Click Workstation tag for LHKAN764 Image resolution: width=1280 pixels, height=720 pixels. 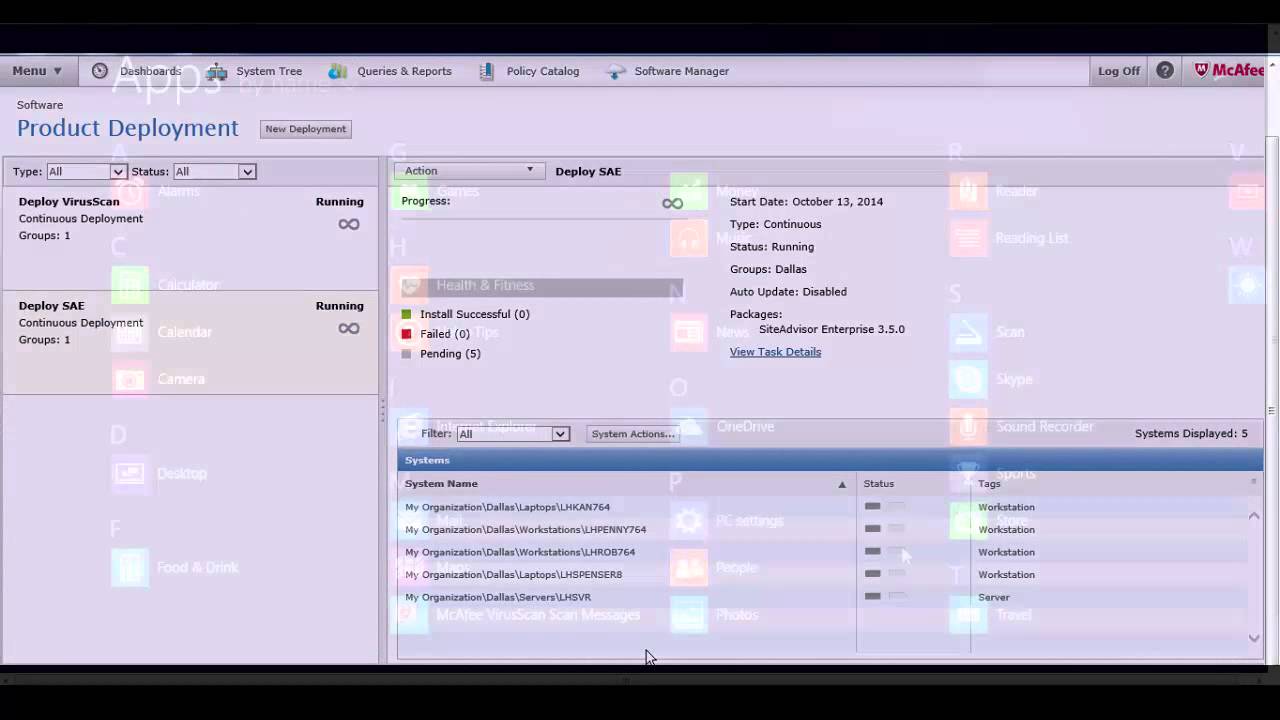tap(1006, 507)
